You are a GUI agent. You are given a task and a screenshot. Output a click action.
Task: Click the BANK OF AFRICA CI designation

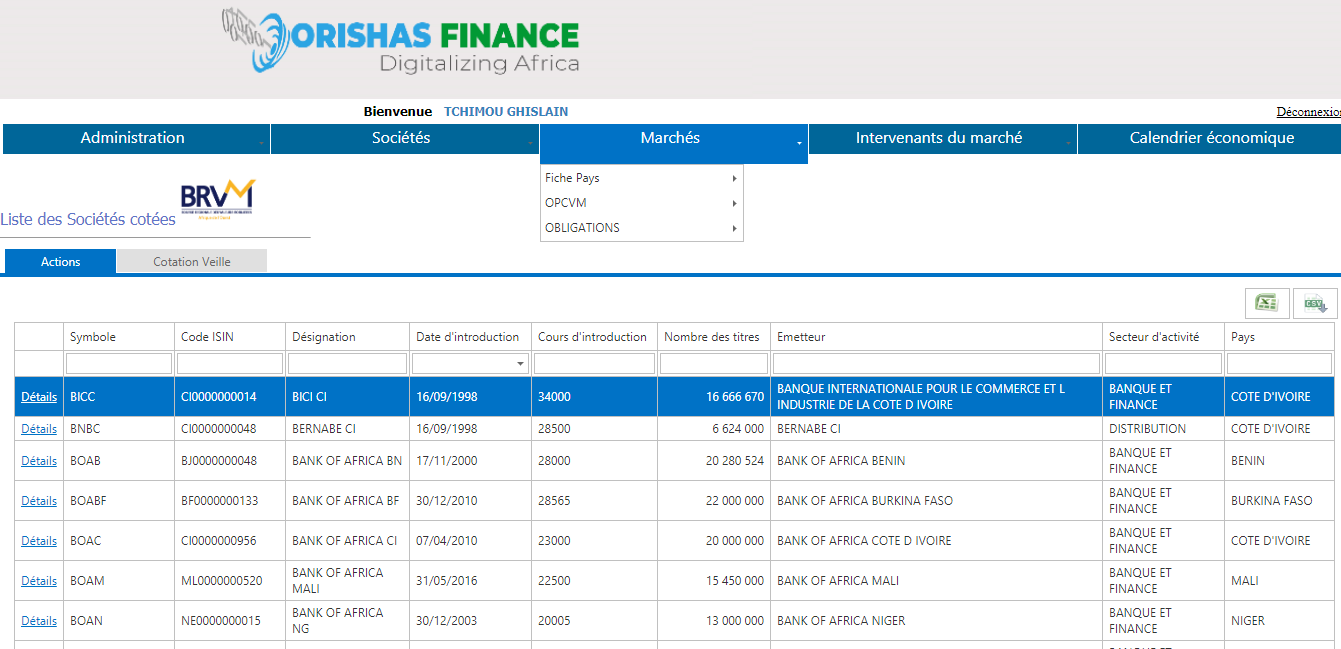coord(345,541)
